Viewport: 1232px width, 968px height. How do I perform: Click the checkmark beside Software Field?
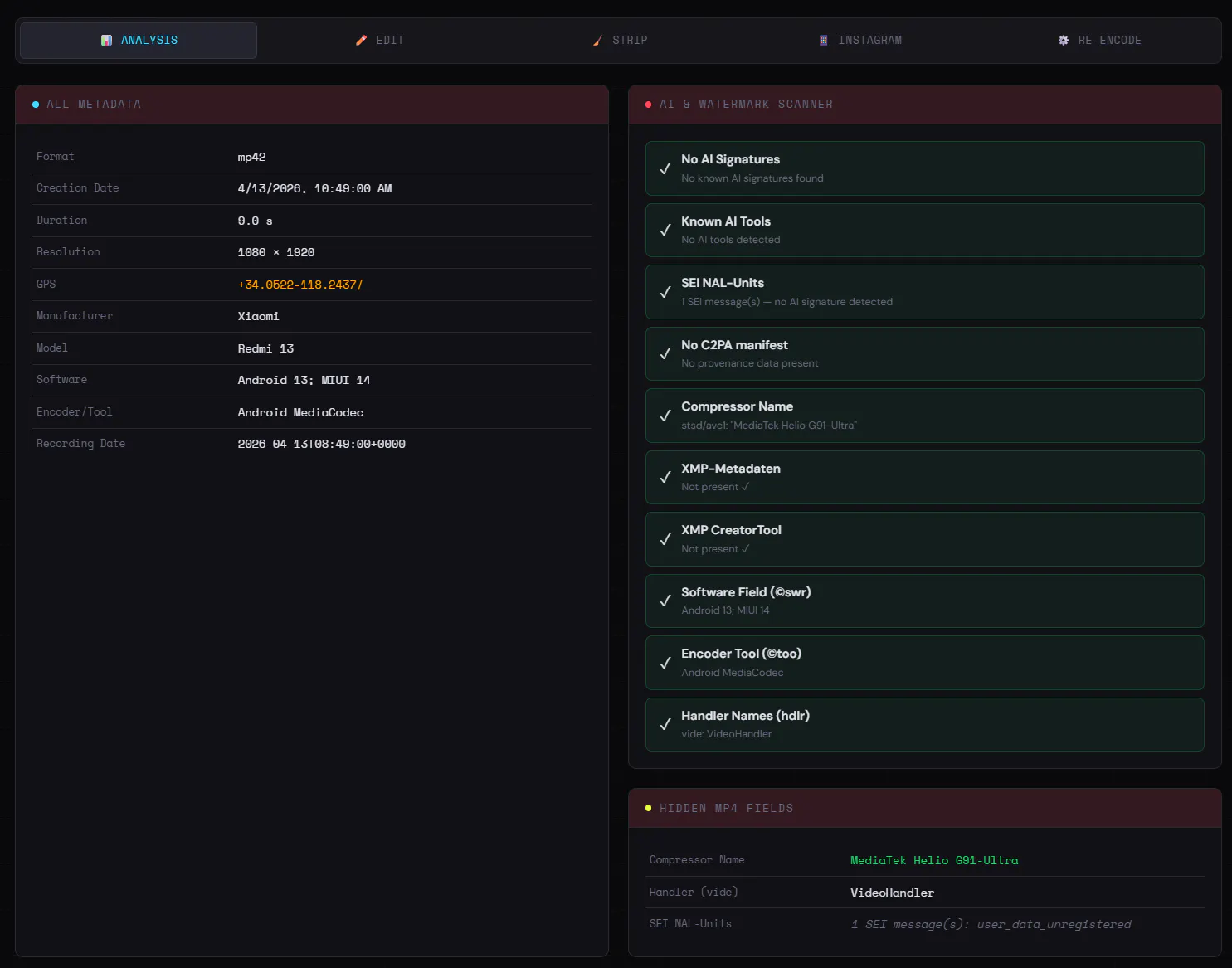pos(665,601)
